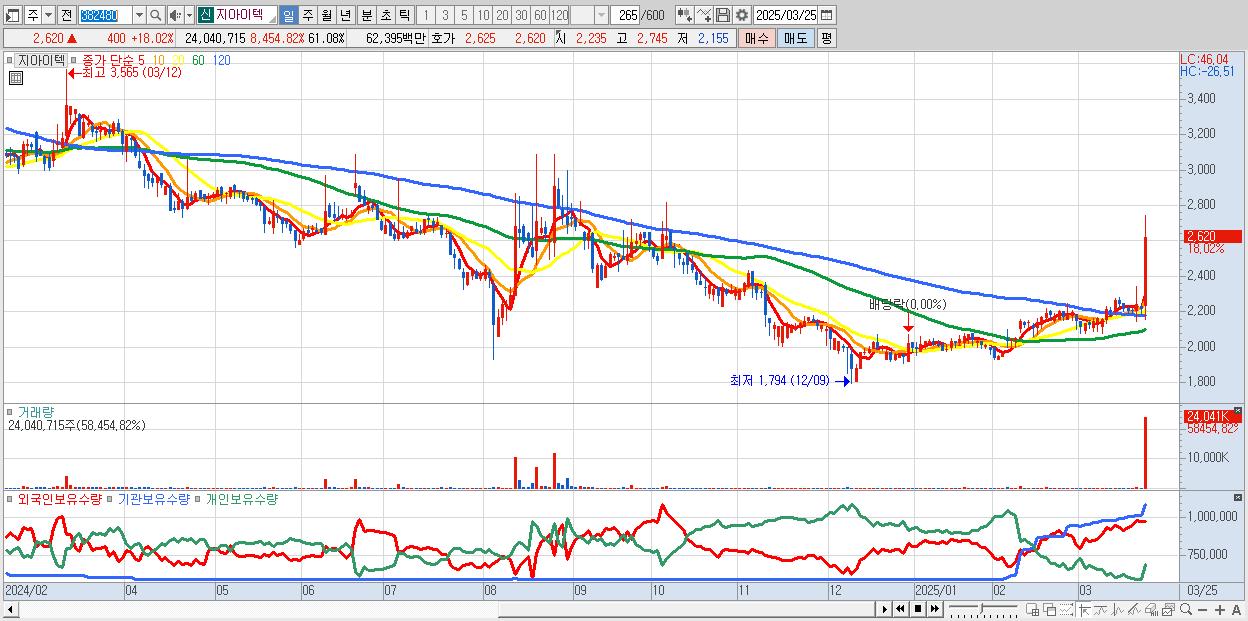1248x621 pixels.
Task: Click the volume panel corner toggle icon
Action: pyautogui.click(x=1238, y=410)
